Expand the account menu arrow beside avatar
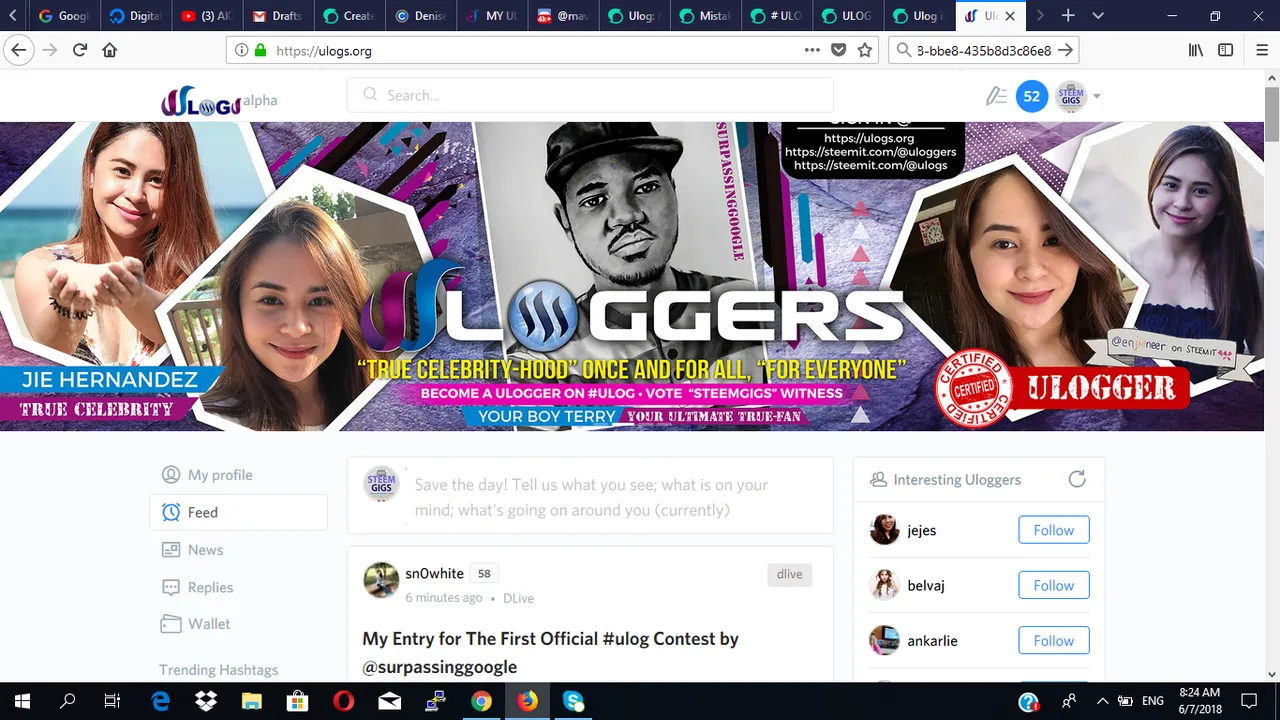Image resolution: width=1280 pixels, height=720 pixels. [1097, 97]
